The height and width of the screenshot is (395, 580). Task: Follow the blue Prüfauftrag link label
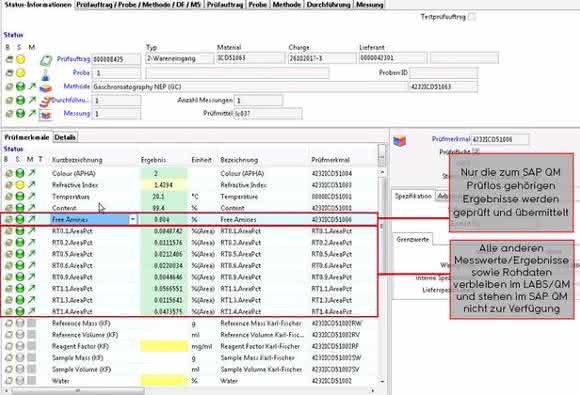tap(73, 59)
